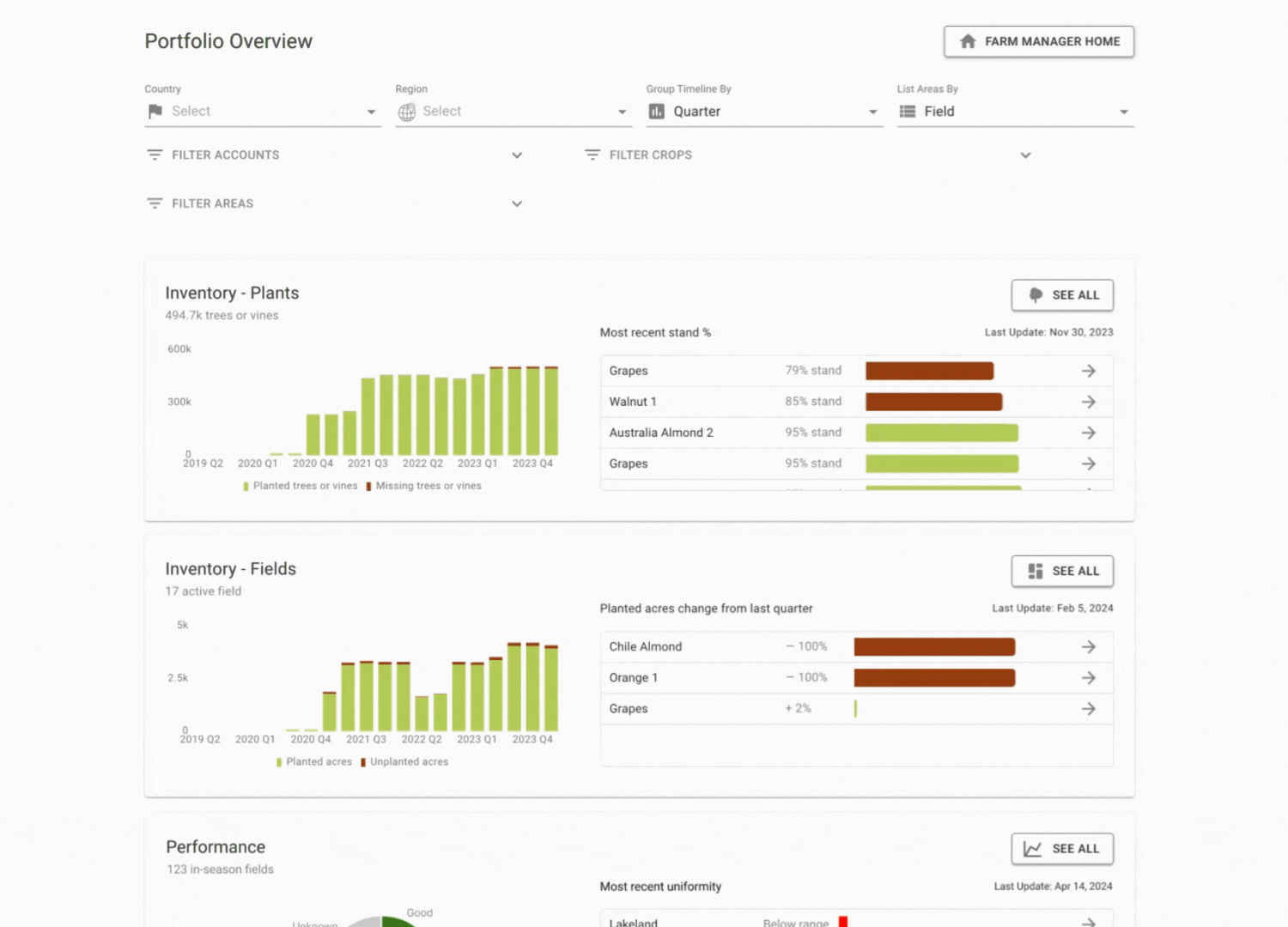Click arrow icon for Orange 1 row
The width and height of the screenshot is (1288, 927).
click(x=1088, y=678)
